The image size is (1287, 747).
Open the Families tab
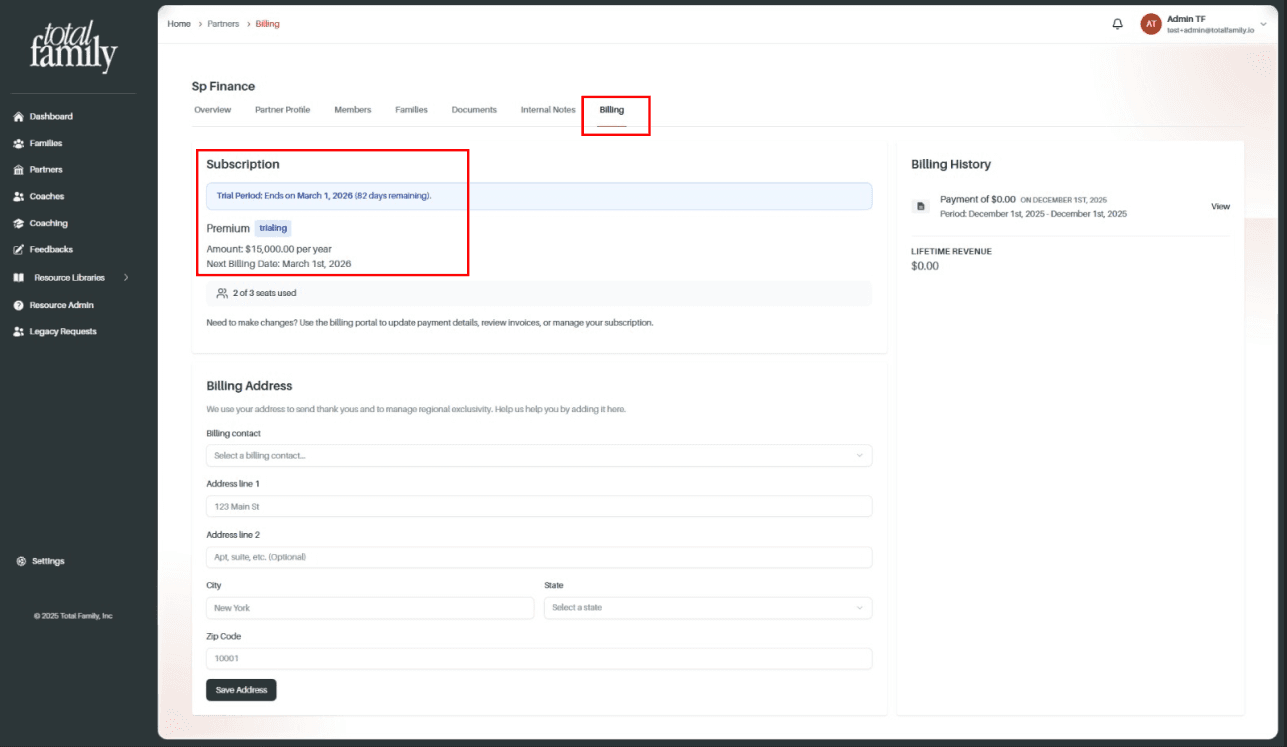(x=411, y=110)
